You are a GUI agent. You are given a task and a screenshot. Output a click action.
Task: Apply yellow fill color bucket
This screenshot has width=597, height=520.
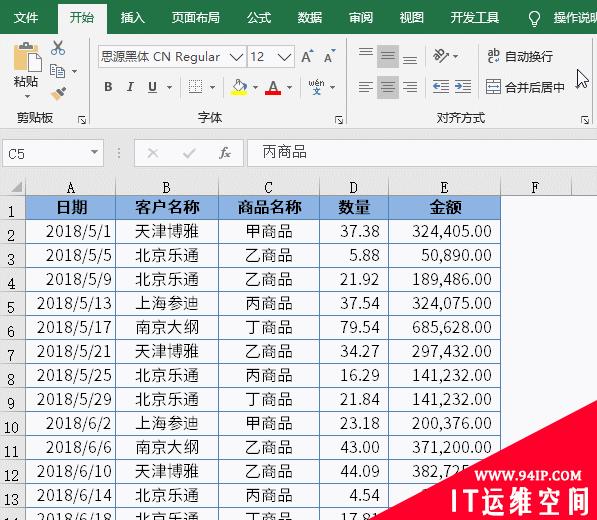(239, 87)
